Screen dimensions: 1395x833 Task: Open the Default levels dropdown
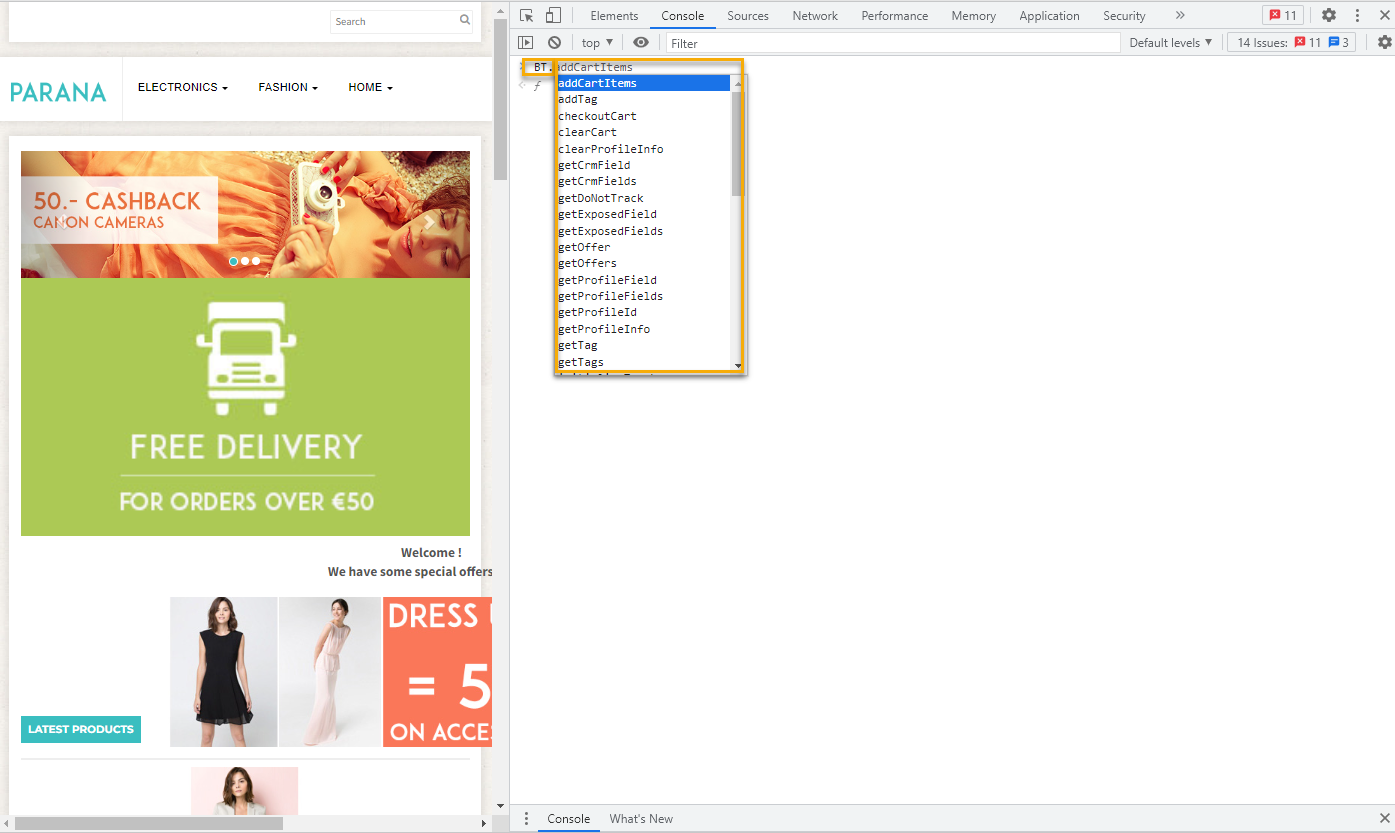click(x=1170, y=42)
